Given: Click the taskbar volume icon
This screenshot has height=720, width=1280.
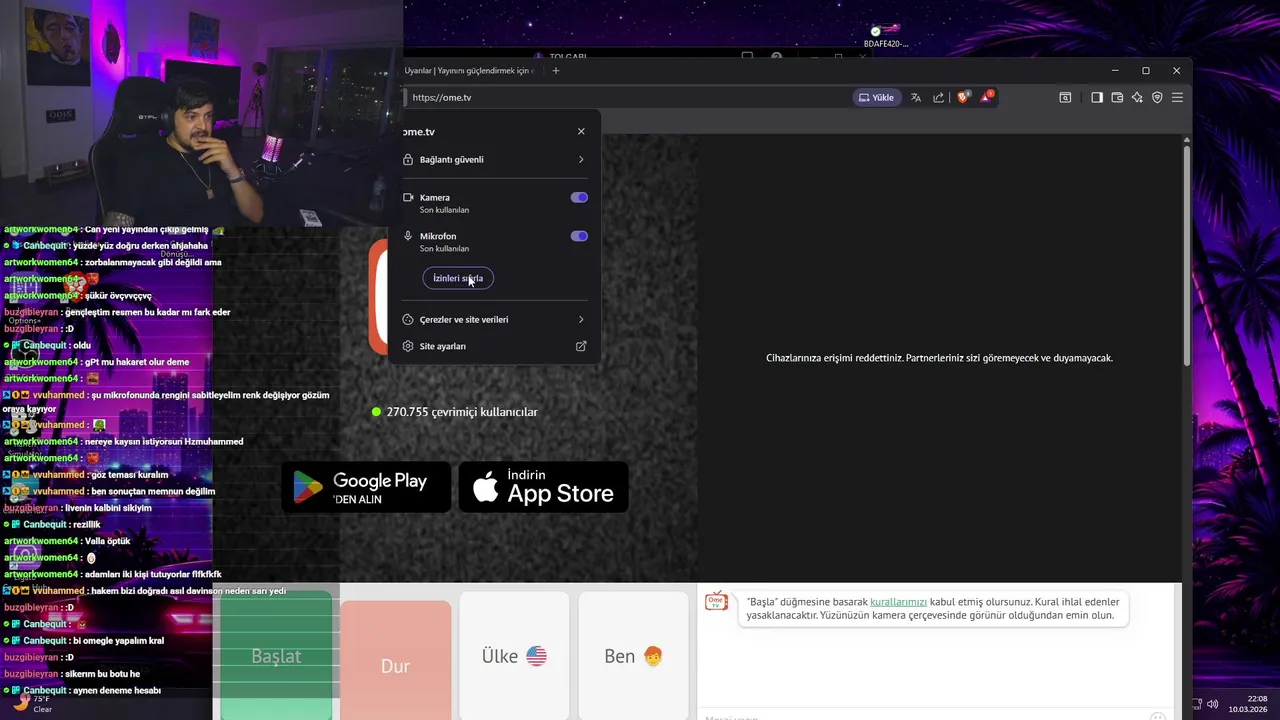Looking at the screenshot, I should pyautogui.click(x=1212, y=704).
